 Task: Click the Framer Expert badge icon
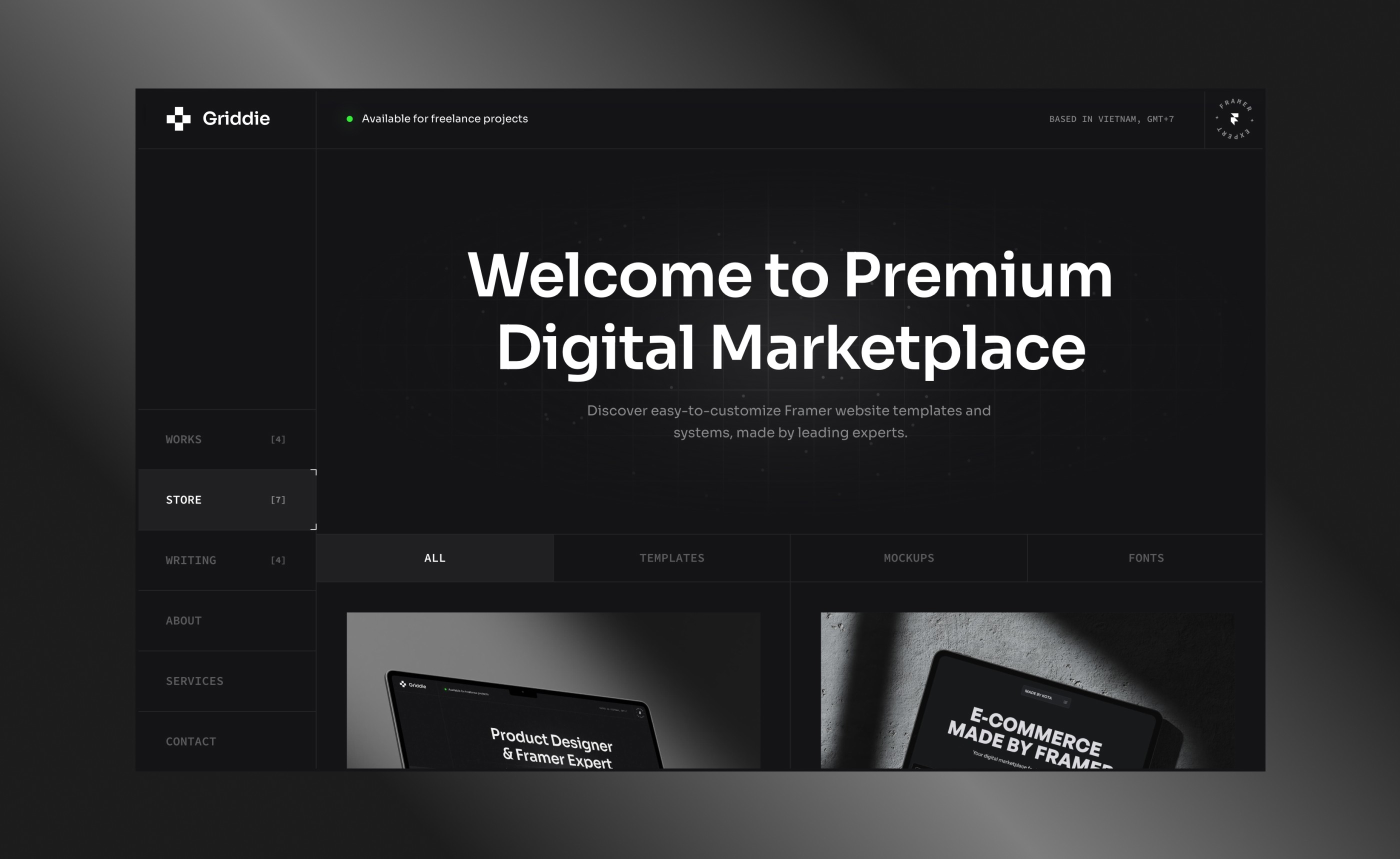tap(1234, 119)
